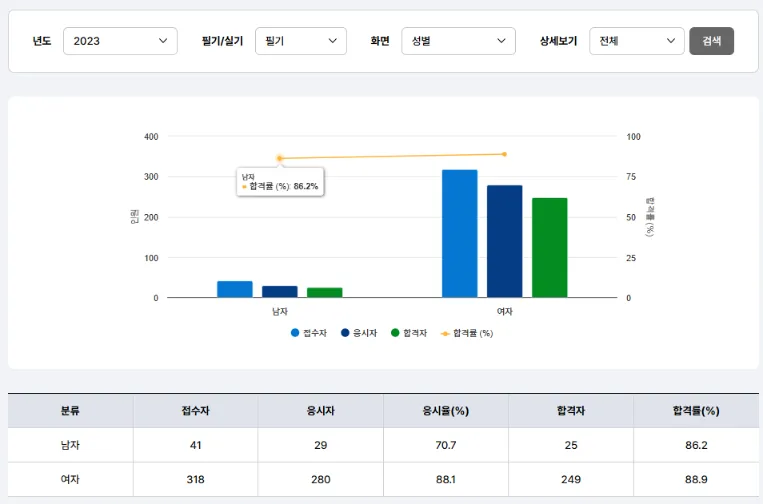Click table cell value 41
The image size is (763, 504).
[x=196, y=445]
